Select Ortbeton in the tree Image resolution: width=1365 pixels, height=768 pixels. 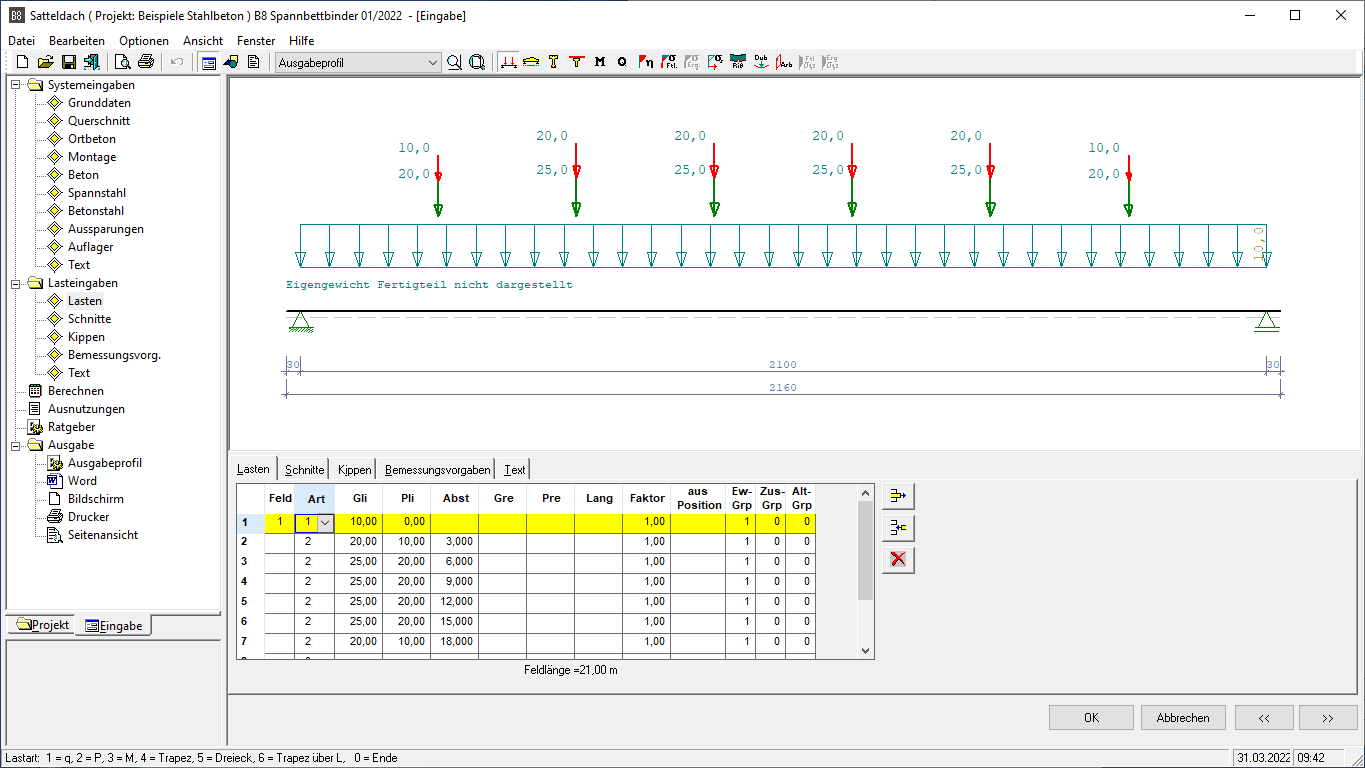pos(92,139)
